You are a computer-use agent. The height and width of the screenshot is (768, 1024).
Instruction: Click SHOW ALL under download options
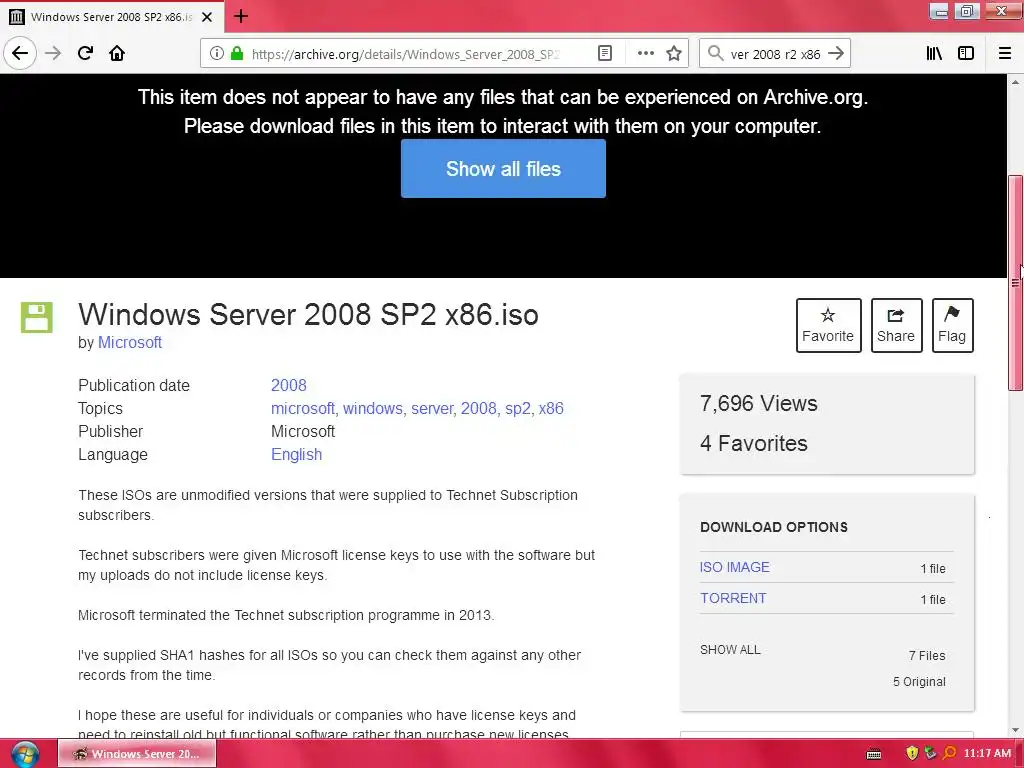(730, 650)
